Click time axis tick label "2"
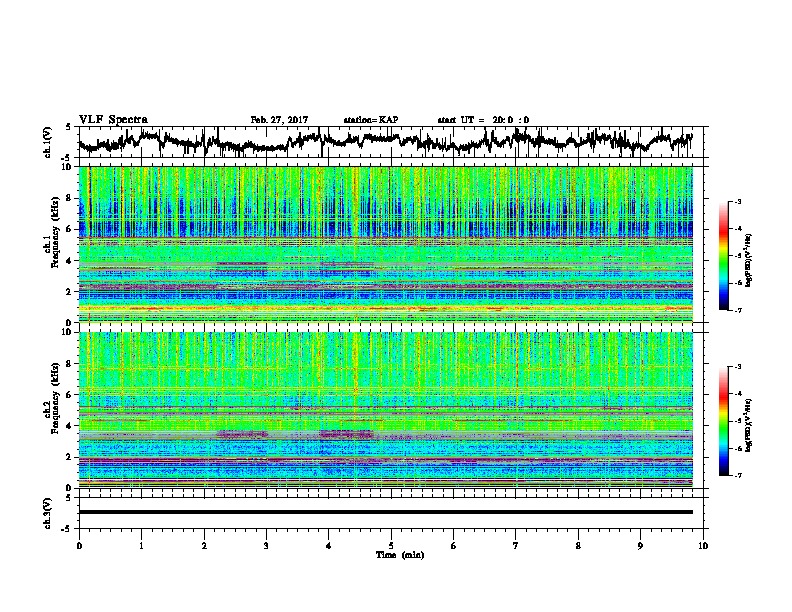 (204, 546)
